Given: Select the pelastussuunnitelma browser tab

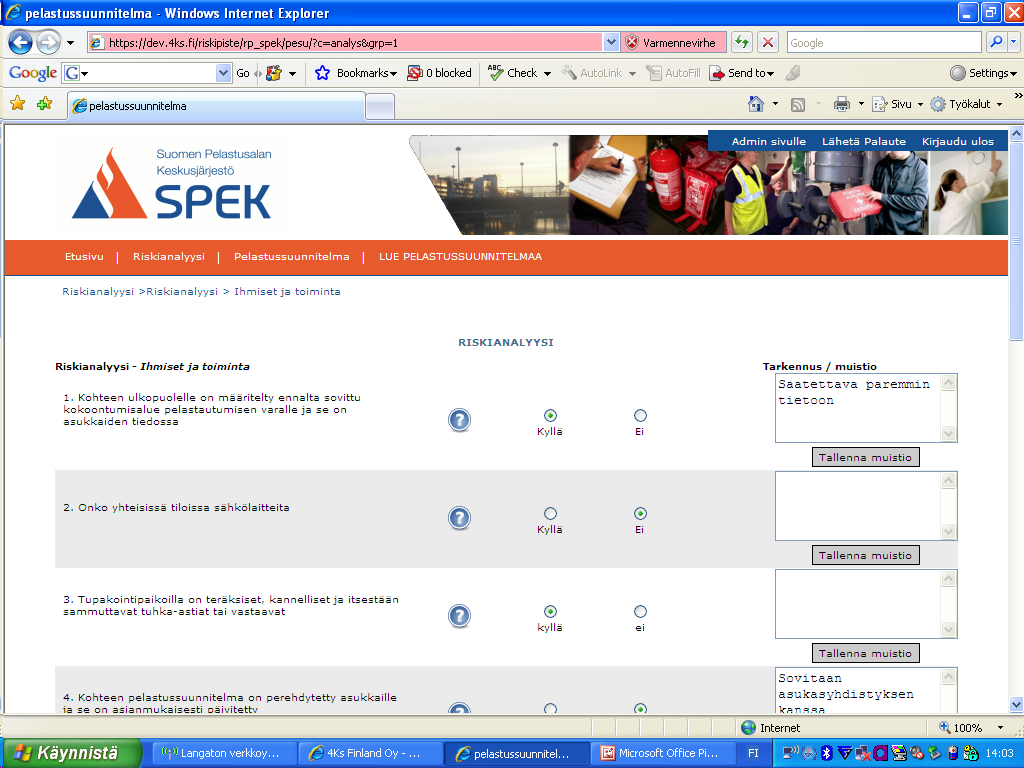Looking at the screenshot, I should click(216, 106).
